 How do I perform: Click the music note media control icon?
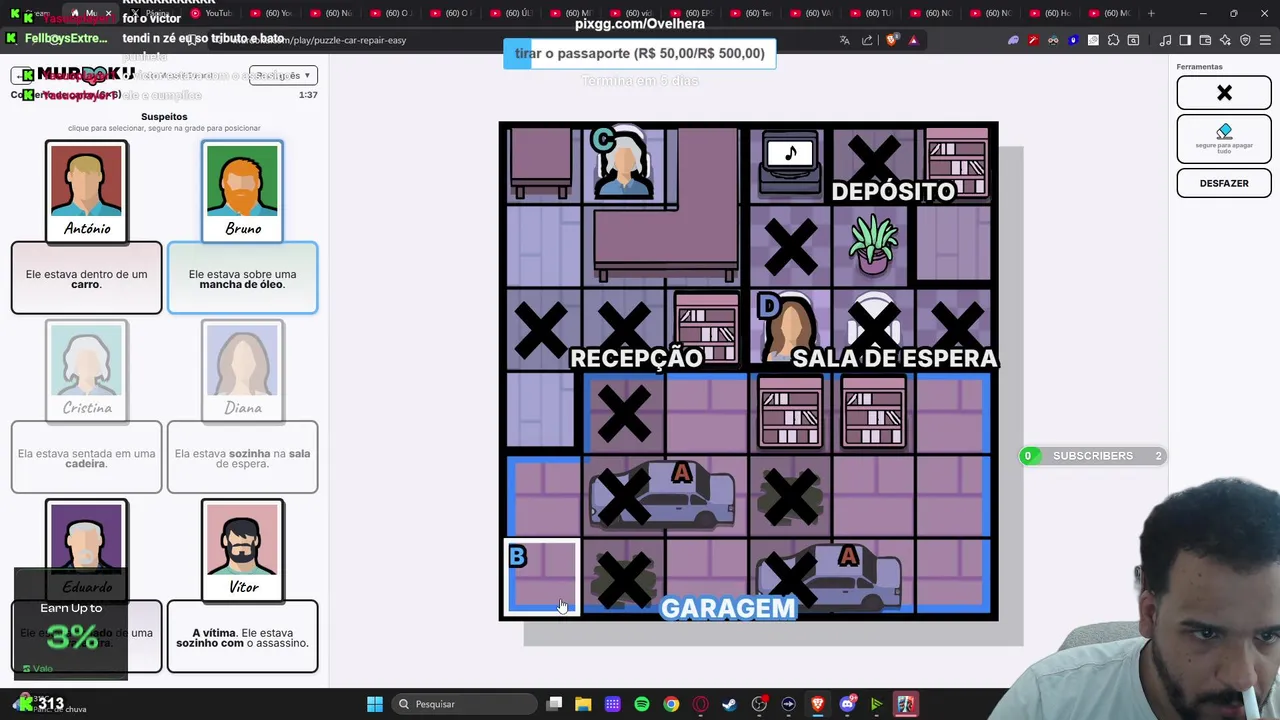(1165, 40)
